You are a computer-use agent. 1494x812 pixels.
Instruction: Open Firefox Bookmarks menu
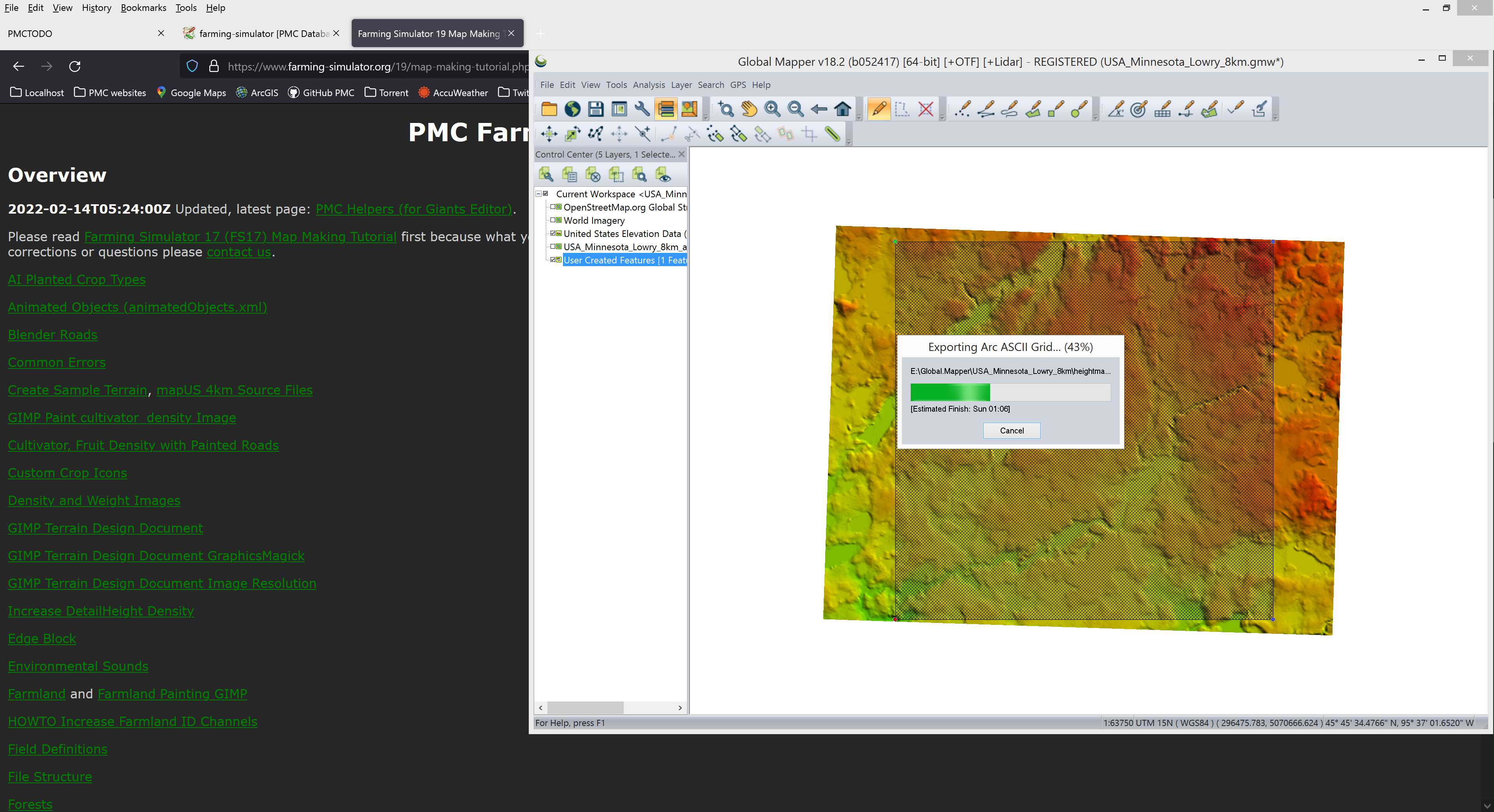coord(143,7)
